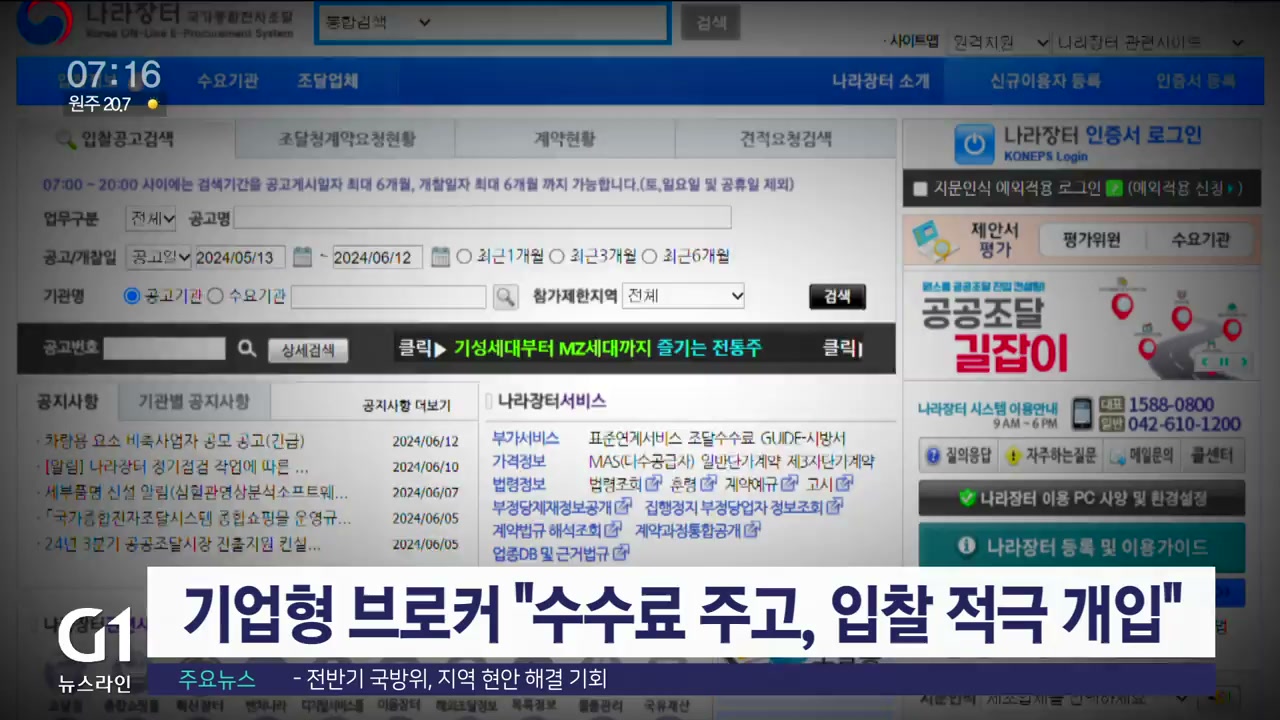The image size is (1280, 720).
Task: Click the start date calendar icon
Action: coord(302,257)
